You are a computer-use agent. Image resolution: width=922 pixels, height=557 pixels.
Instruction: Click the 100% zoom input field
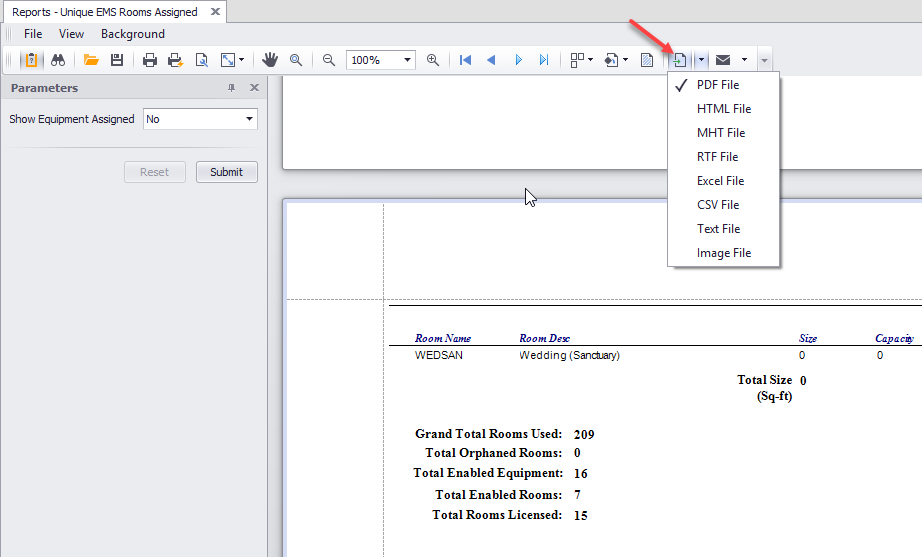coord(374,60)
